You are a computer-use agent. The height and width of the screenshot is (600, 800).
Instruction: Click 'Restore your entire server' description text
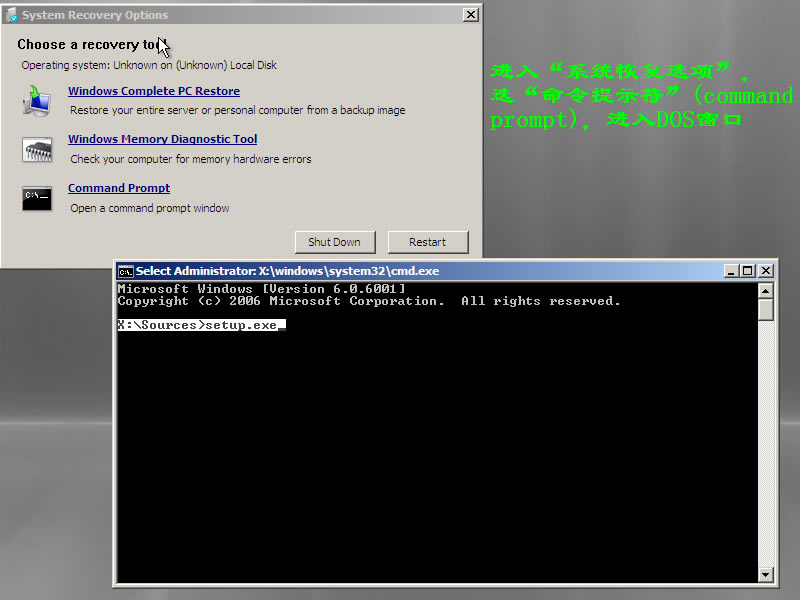pos(238,110)
